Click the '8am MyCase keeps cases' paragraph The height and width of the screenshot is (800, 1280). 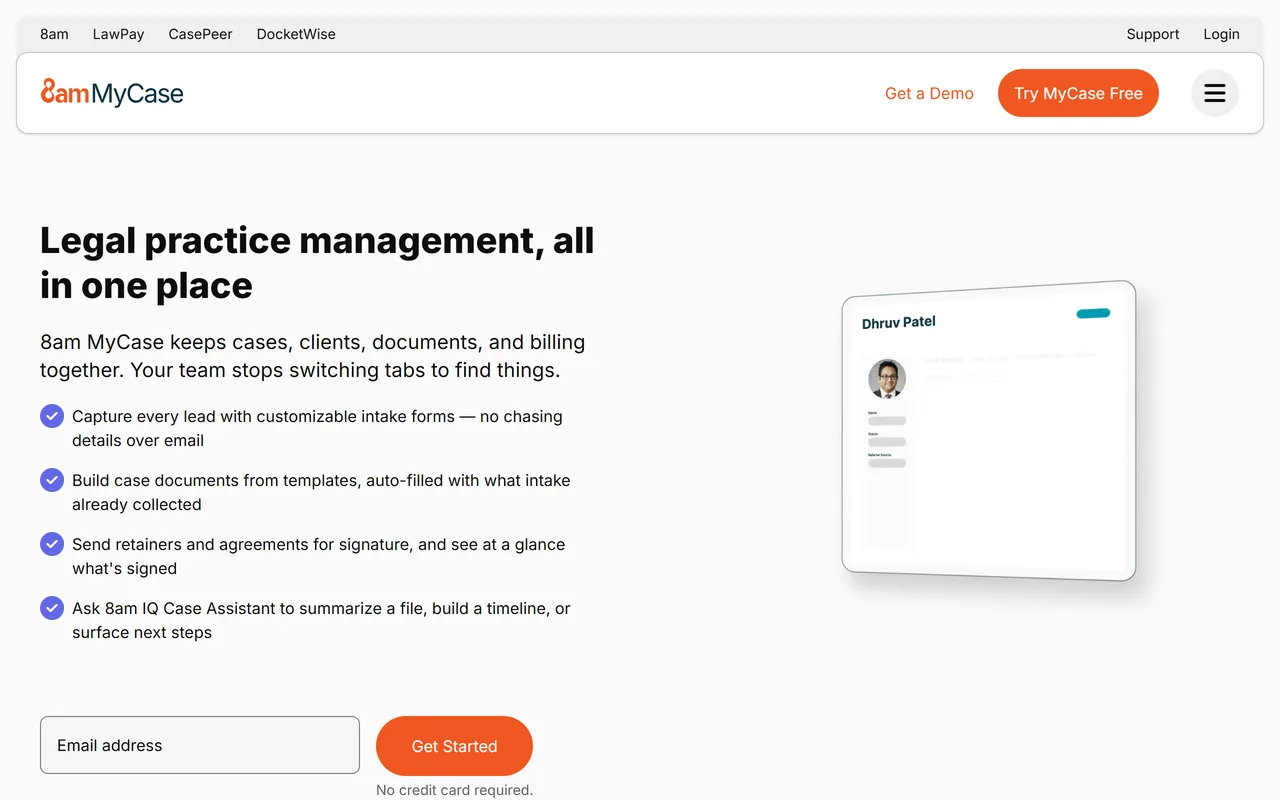click(x=313, y=356)
